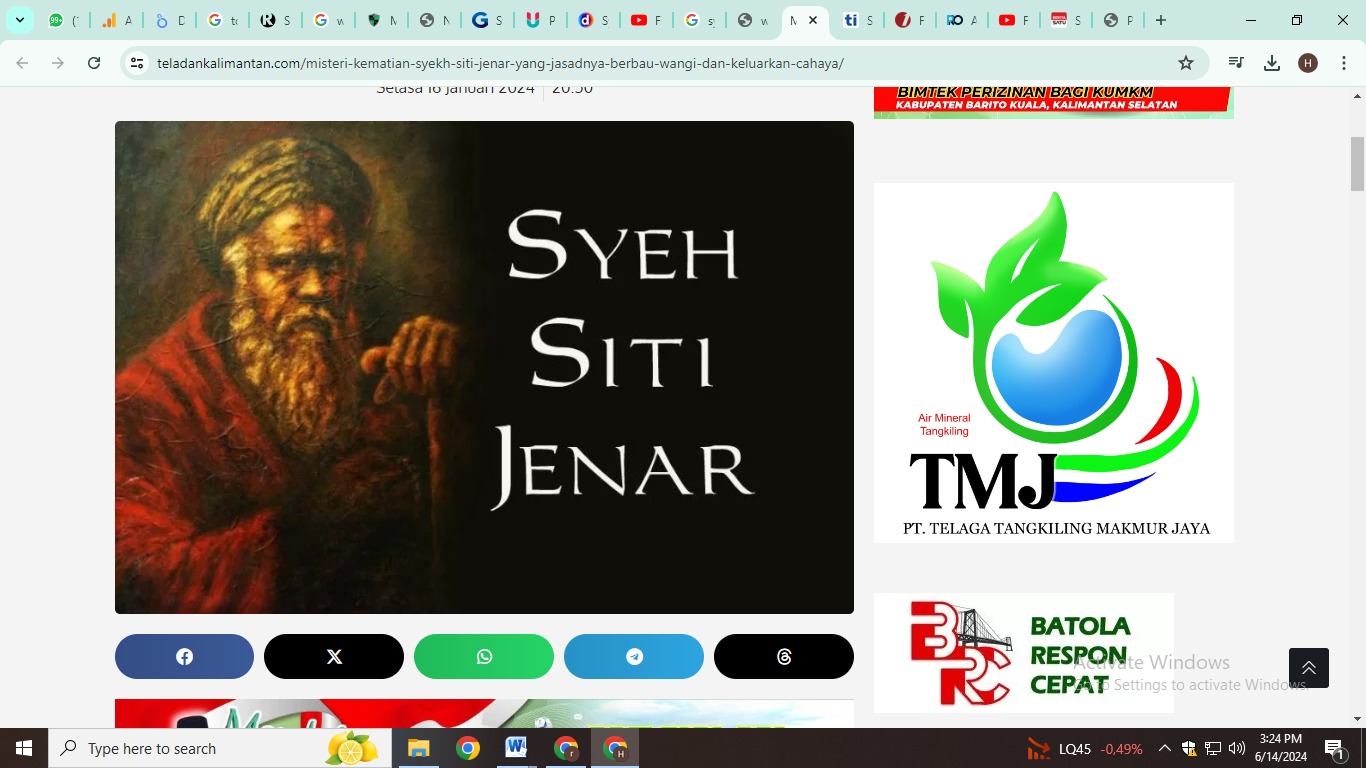Switch to the shield icon tab

(381, 20)
